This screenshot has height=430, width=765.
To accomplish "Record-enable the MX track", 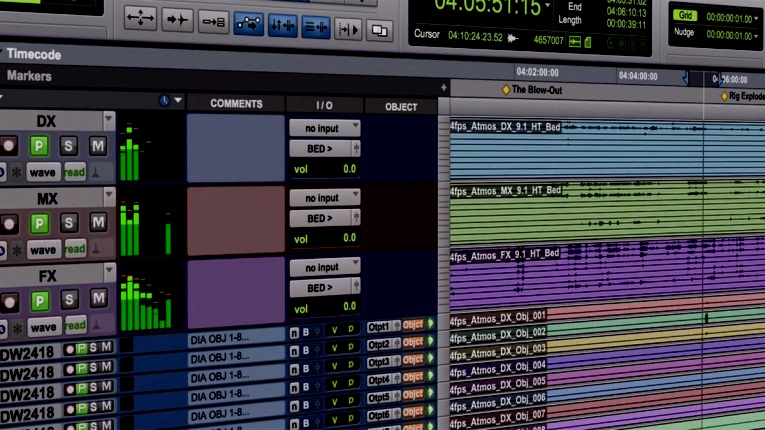I will 9,224.
